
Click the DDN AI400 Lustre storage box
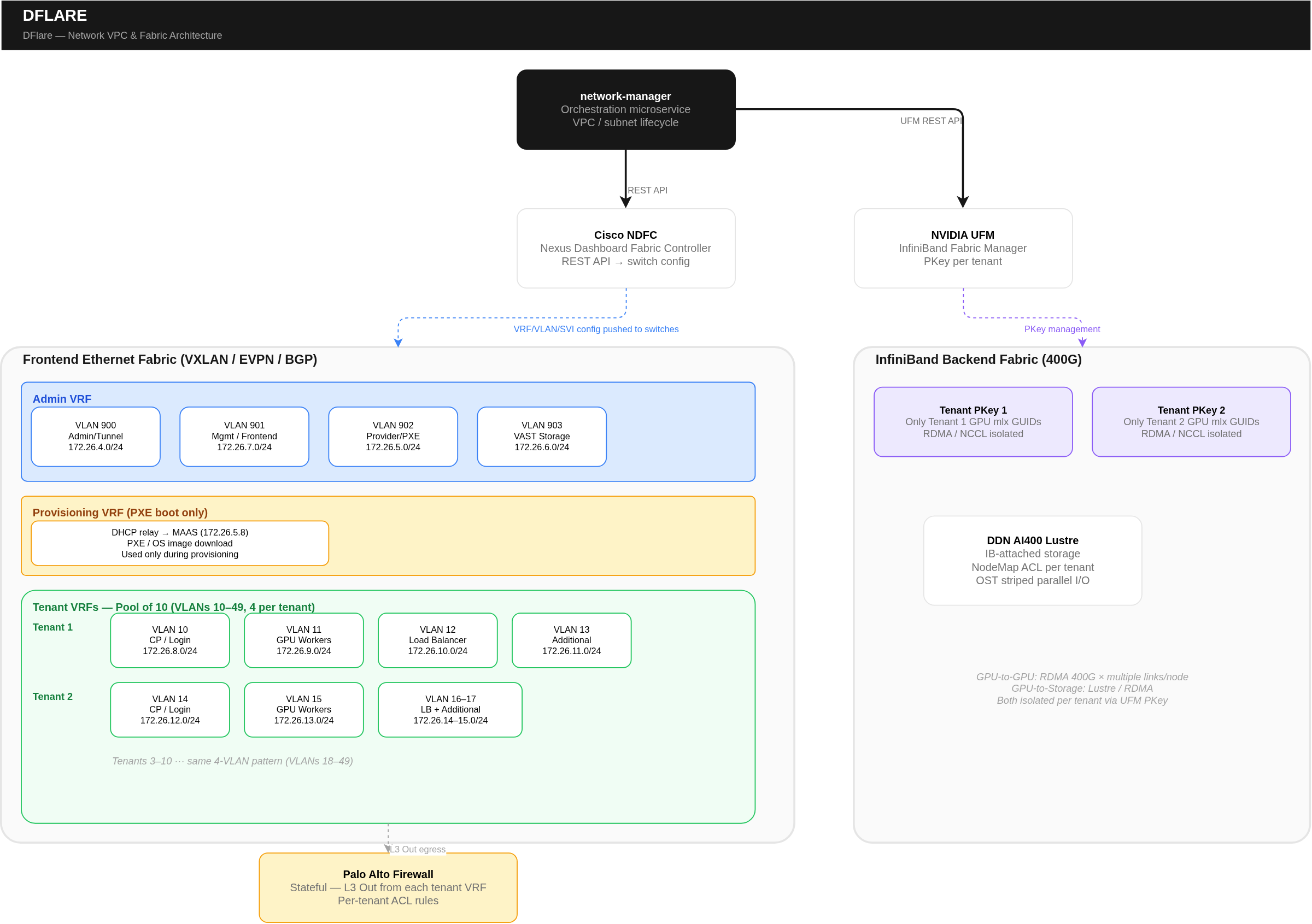pyautogui.click(x=1032, y=560)
